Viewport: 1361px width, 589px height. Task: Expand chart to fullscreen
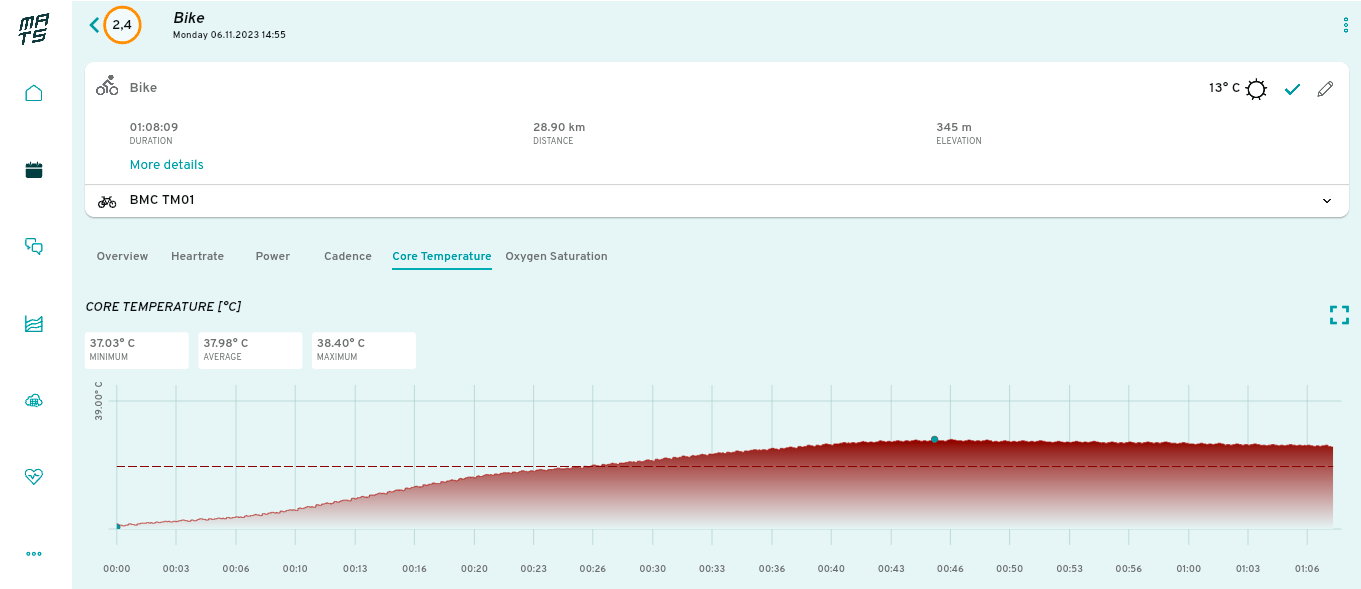[x=1339, y=316]
